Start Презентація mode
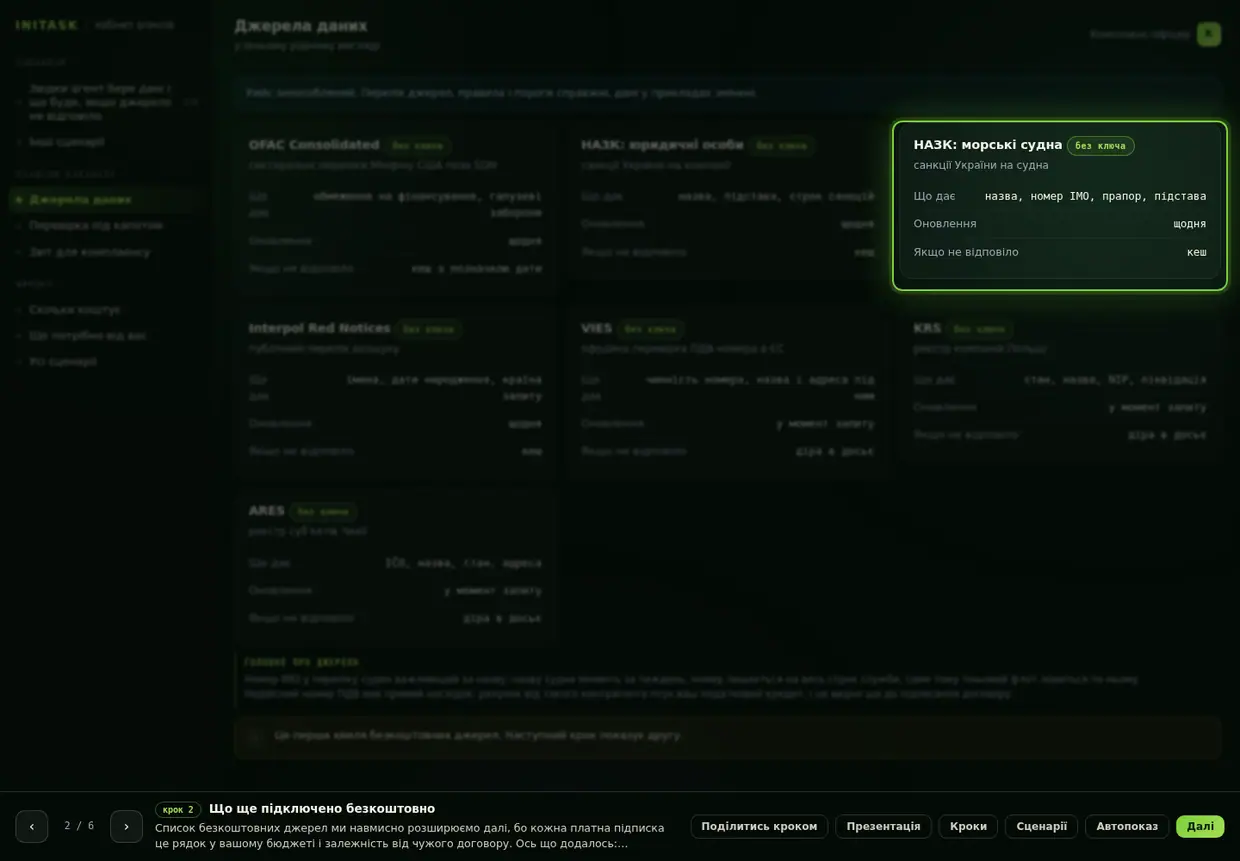Viewport: 1240px width, 861px height. (883, 826)
